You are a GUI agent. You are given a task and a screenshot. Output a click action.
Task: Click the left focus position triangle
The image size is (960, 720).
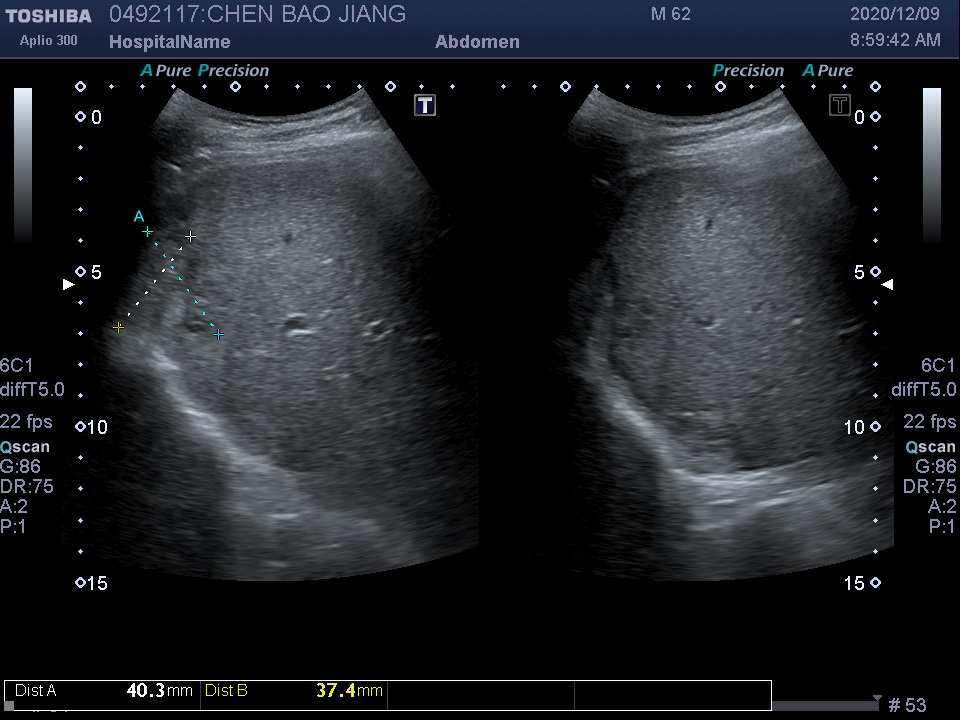(x=68, y=285)
